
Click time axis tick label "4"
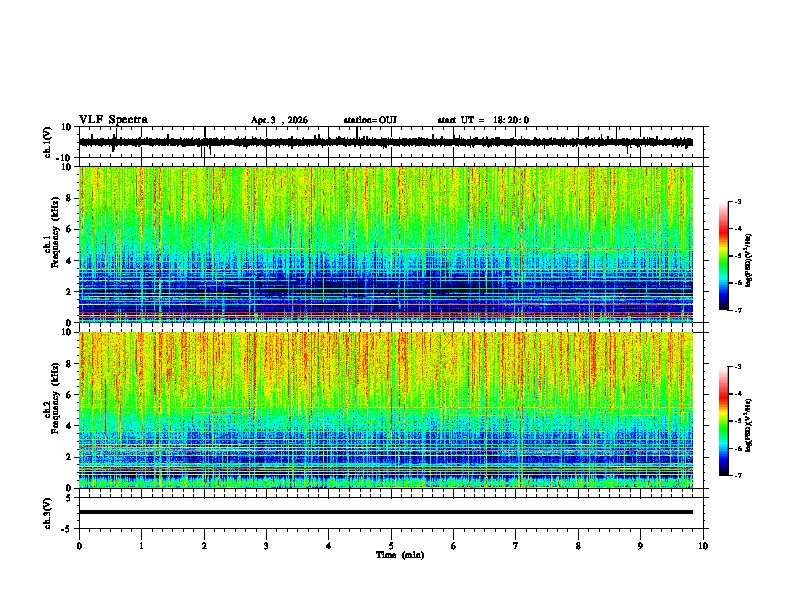pos(329,546)
